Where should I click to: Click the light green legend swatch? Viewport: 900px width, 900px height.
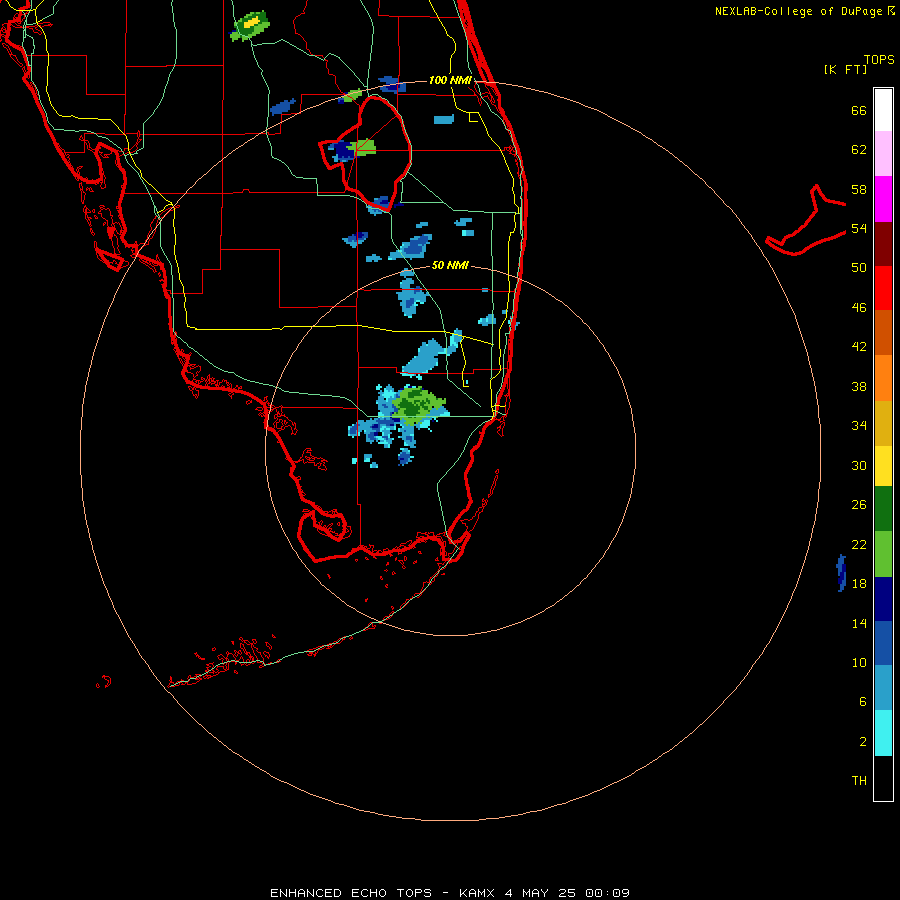click(883, 554)
